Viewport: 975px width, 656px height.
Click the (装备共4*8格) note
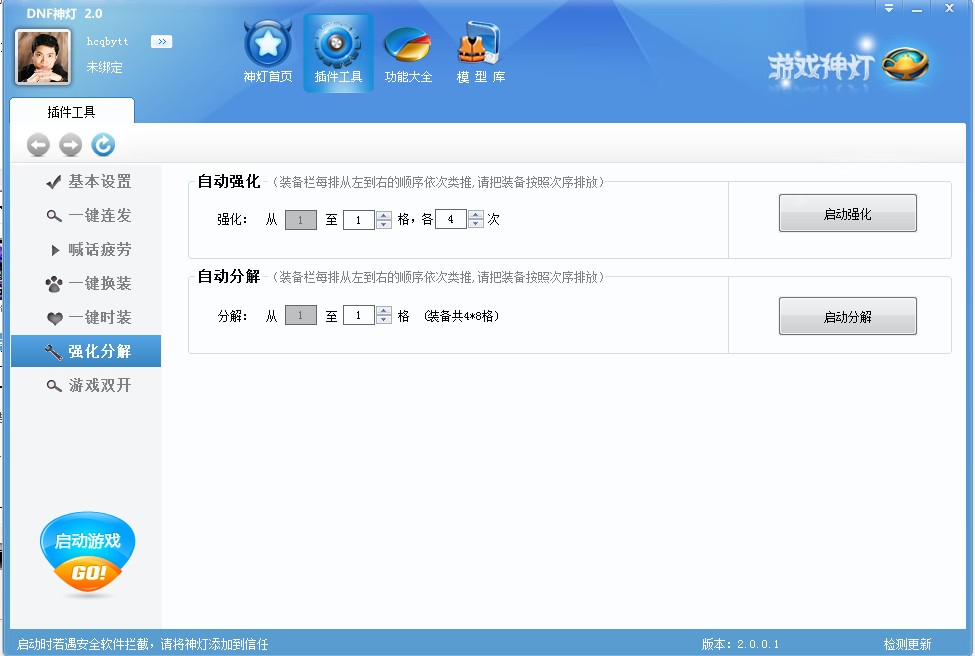[x=461, y=316]
